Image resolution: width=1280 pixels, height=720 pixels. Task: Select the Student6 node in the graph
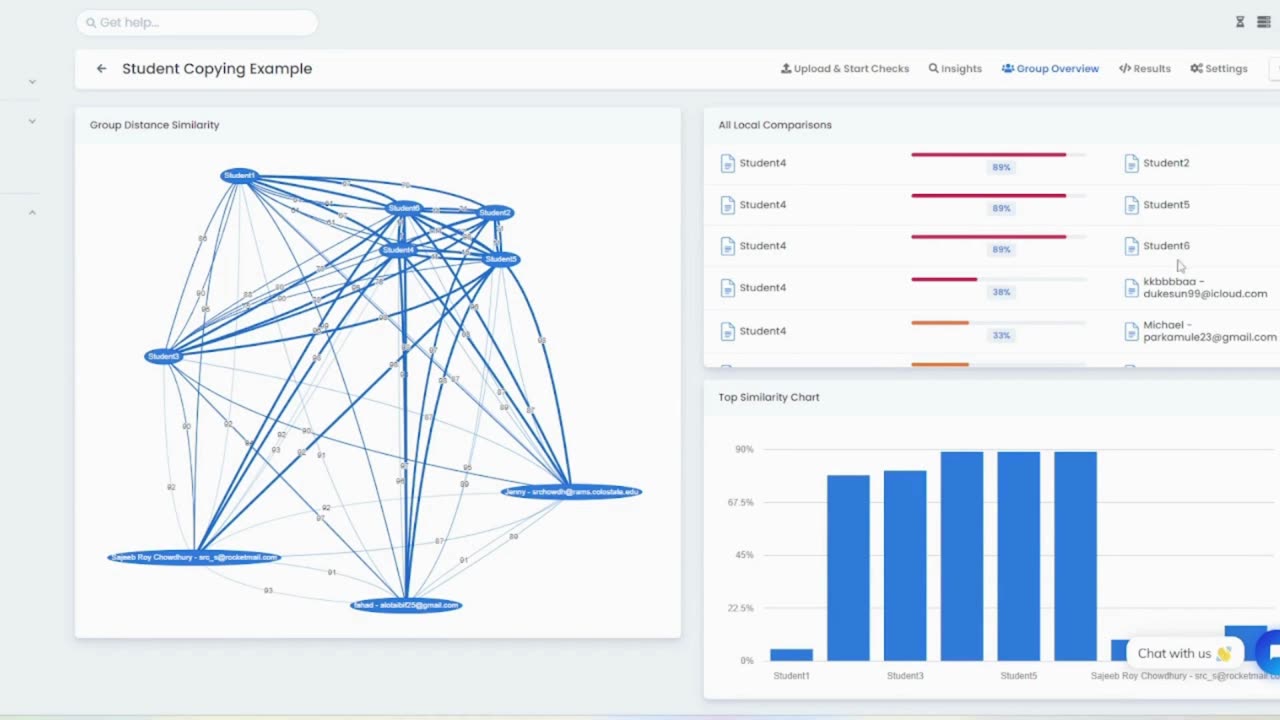click(404, 208)
